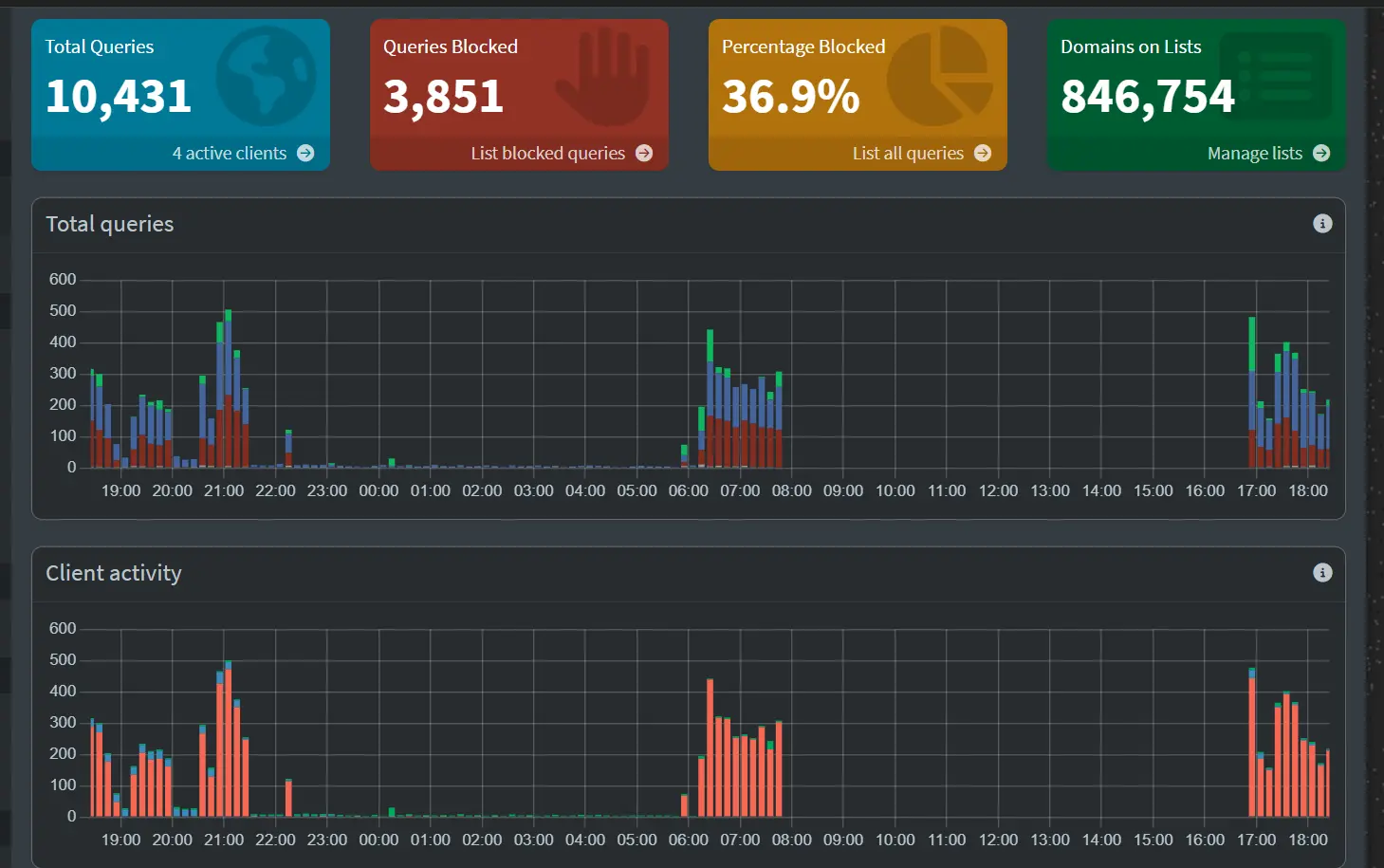
Task: Click the 21:00 peak bar in Total queries chart
Action: pos(228,388)
